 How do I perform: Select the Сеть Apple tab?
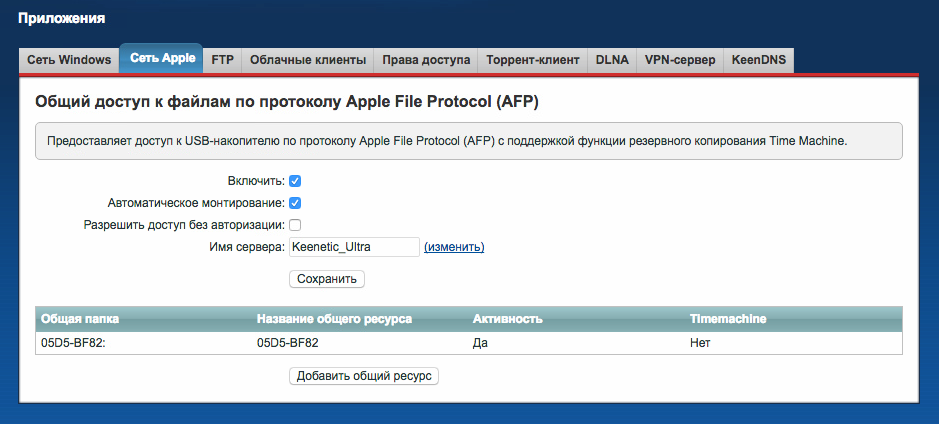pyautogui.click(x=161, y=59)
